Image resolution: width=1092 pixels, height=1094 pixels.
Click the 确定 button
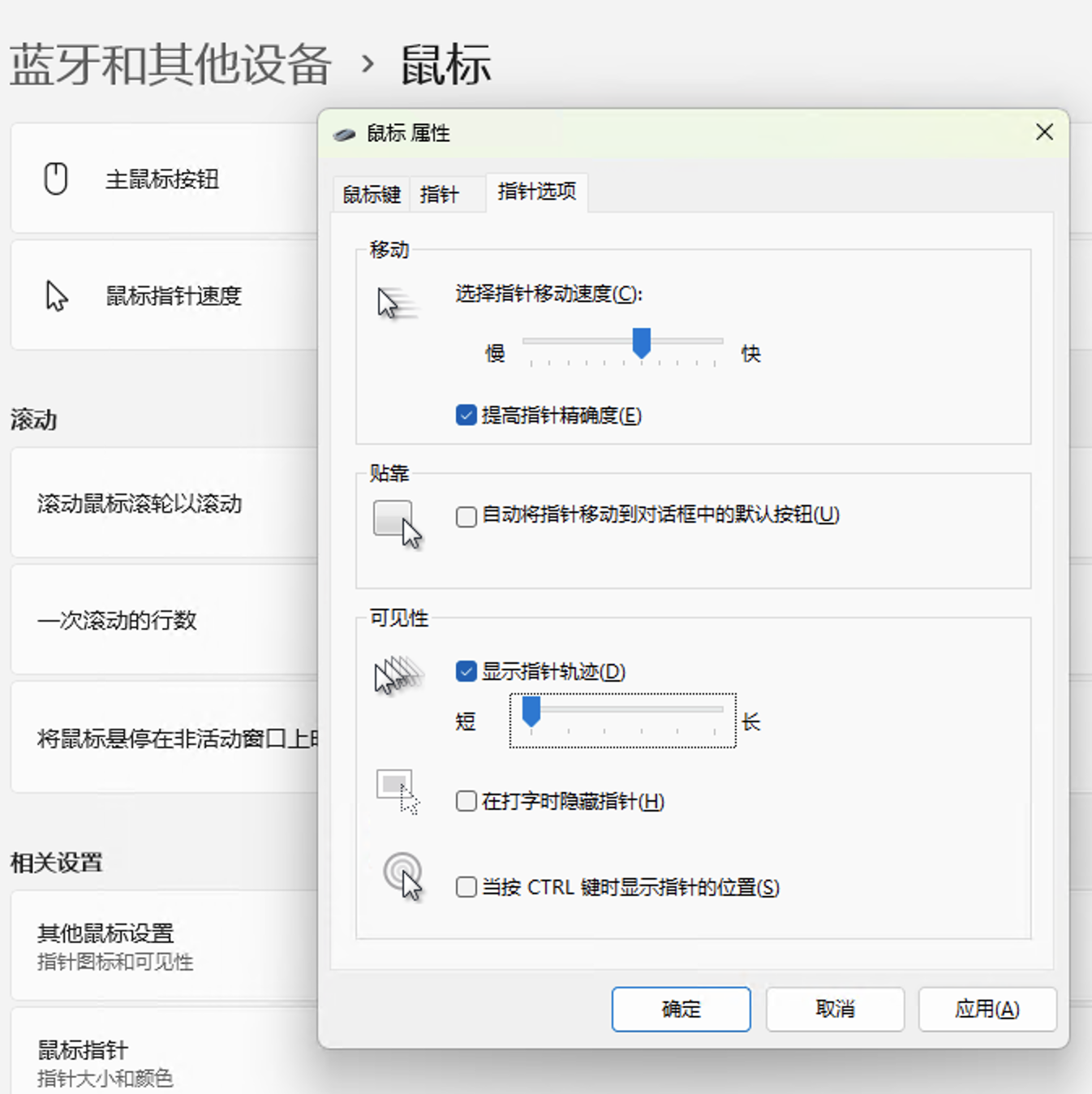[x=681, y=1009]
